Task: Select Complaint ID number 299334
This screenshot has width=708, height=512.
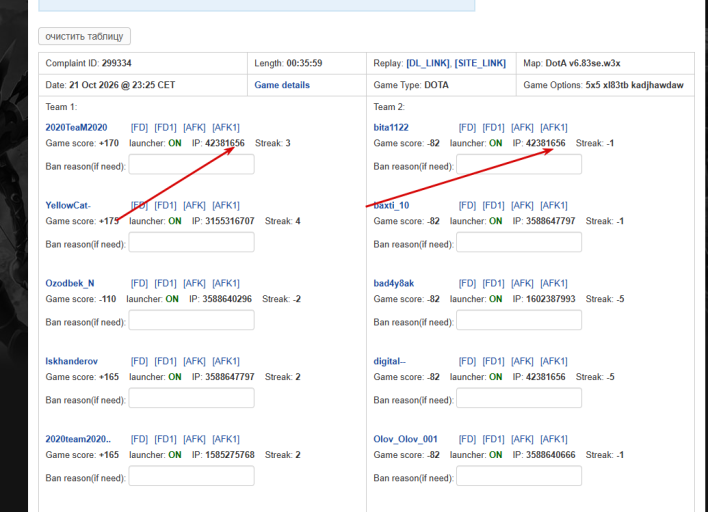Action: (x=116, y=63)
